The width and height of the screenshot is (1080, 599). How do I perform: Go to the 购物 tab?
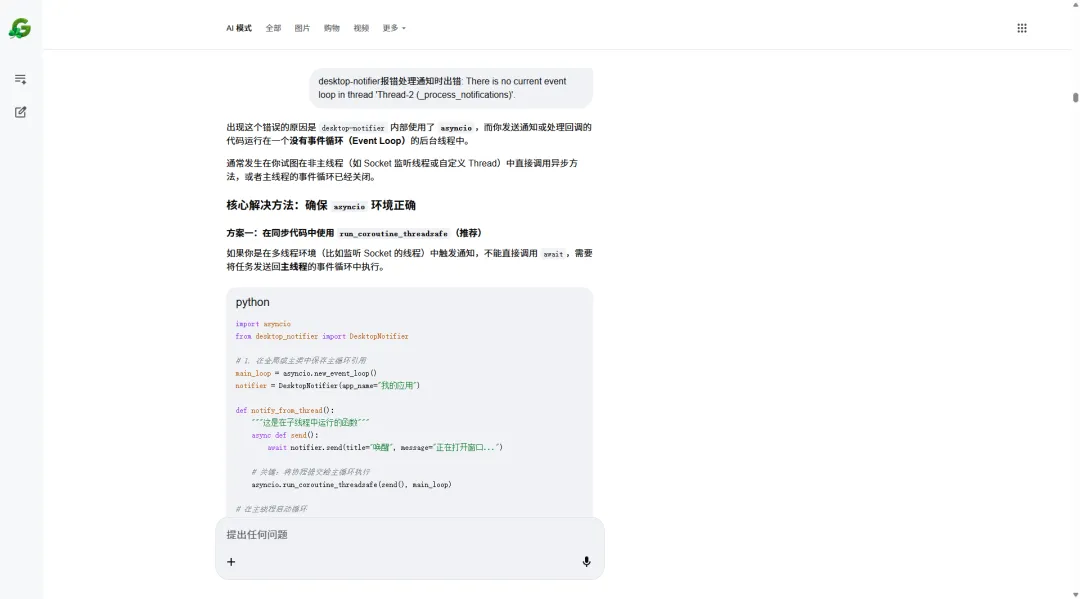pyautogui.click(x=332, y=28)
